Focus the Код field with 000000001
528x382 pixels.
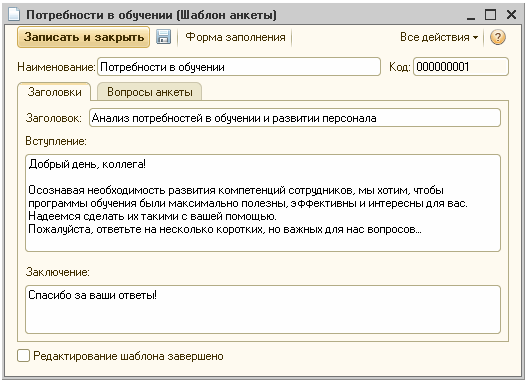pos(461,67)
